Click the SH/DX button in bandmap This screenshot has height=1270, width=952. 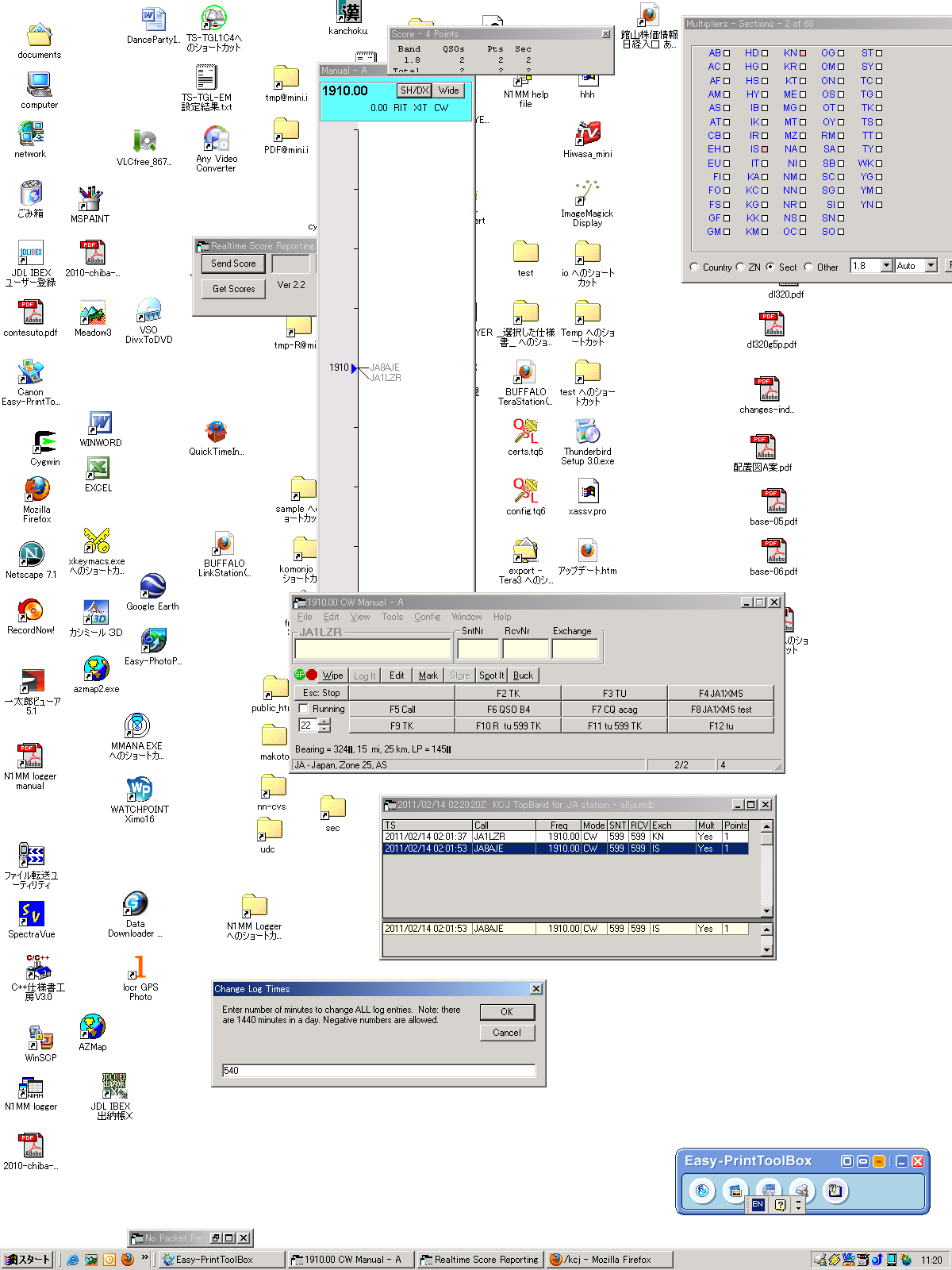[x=414, y=90]
